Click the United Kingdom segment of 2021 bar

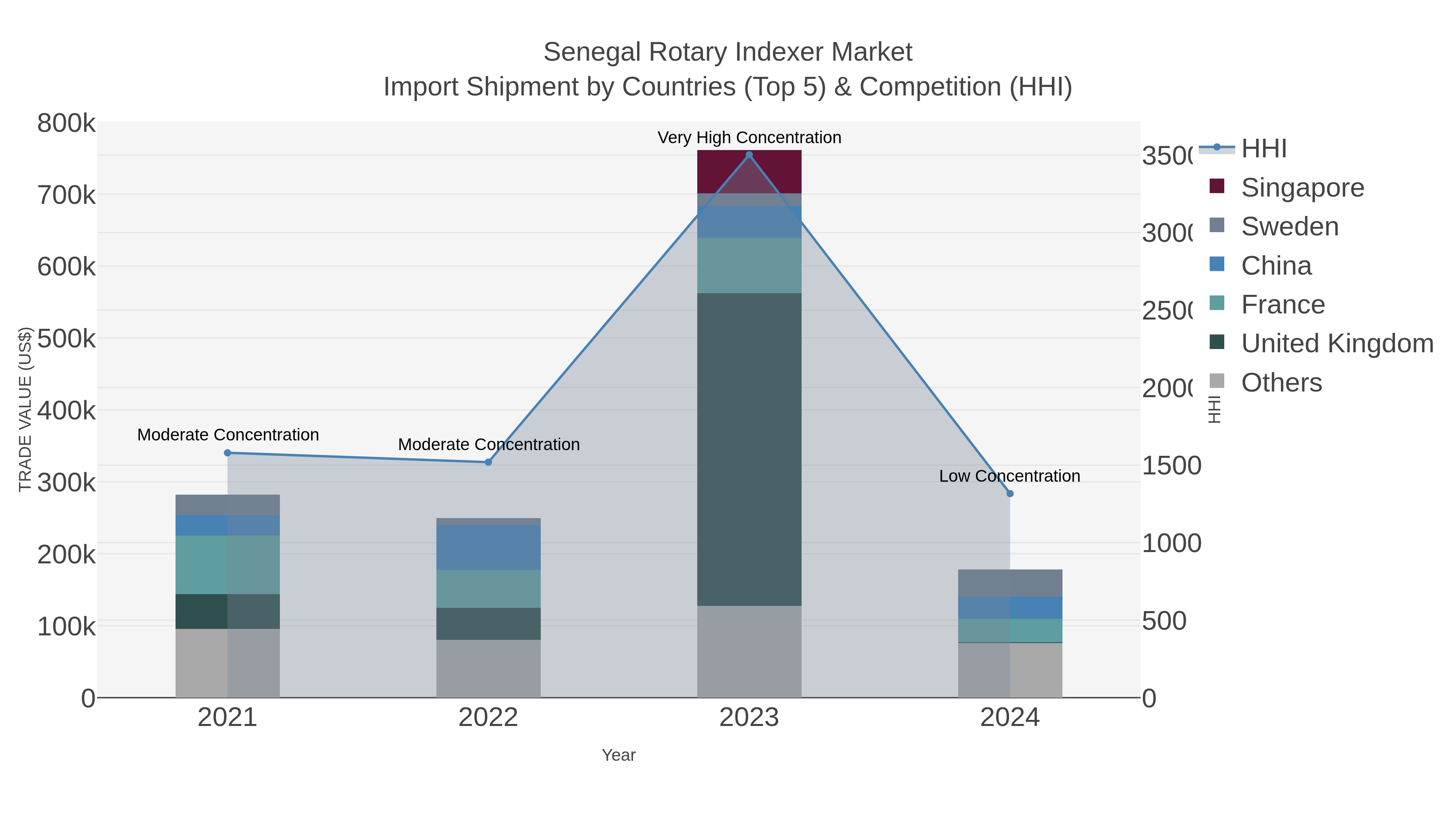click(x=227, y=612)
